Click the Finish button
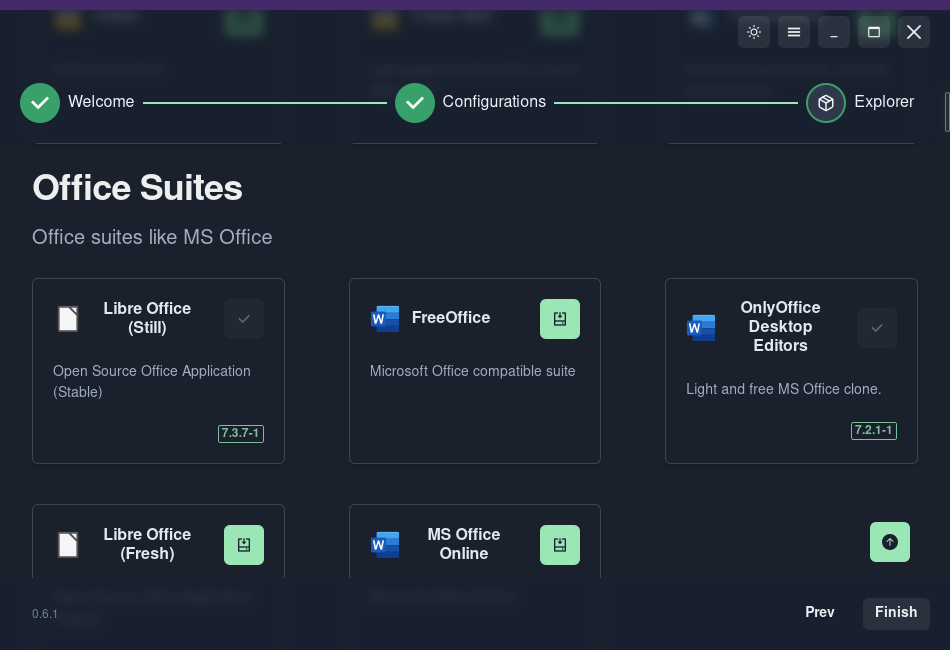Image resolution: width=950 pixels, height=650 pixels. point(896,614)
